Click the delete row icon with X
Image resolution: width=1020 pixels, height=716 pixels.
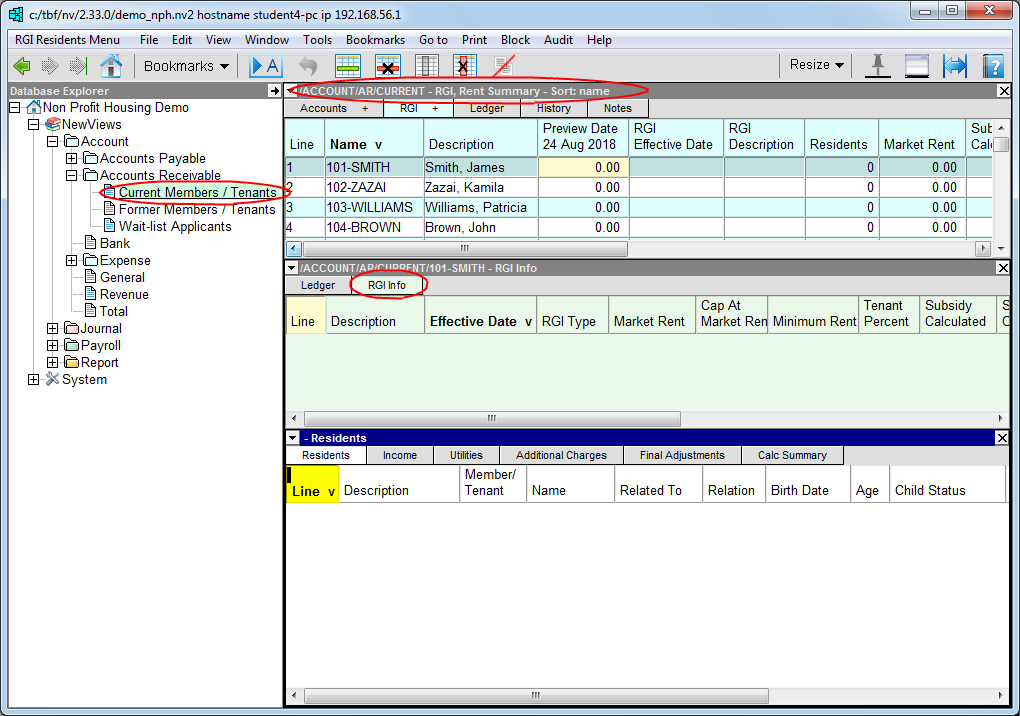[388, 66]
